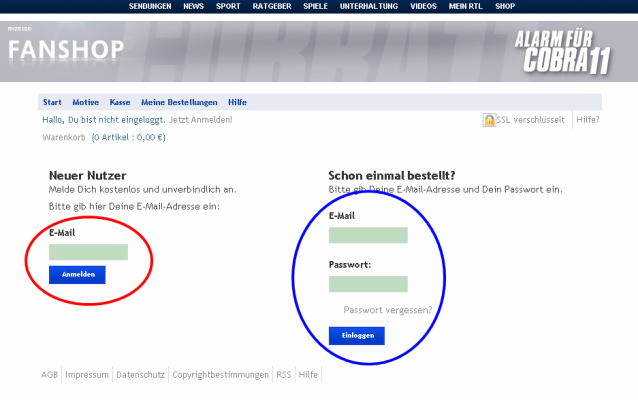Viewport: 638px width, 400px height.
Task: Open the Warenkorb link
Action: tap(64, 137)
